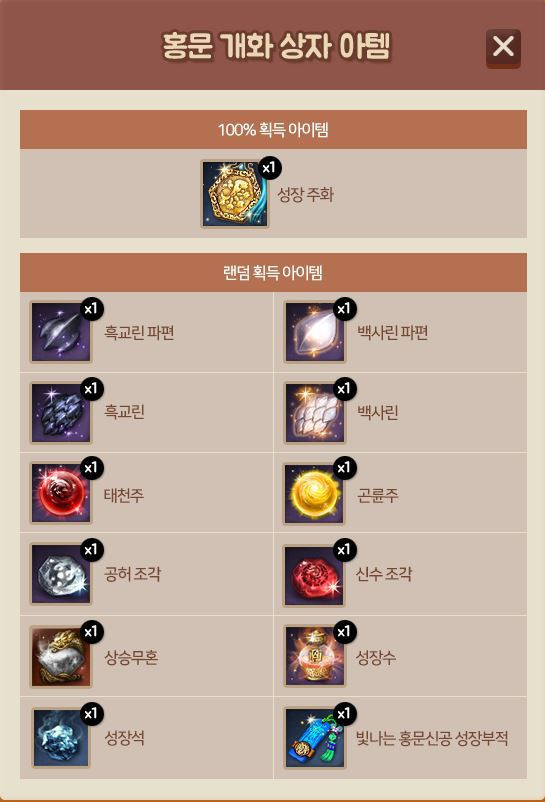Select the 흑교린 파편 item icon
Viewport: 545px width, 802px height.
pyautogui.click(x=61, y=332)
